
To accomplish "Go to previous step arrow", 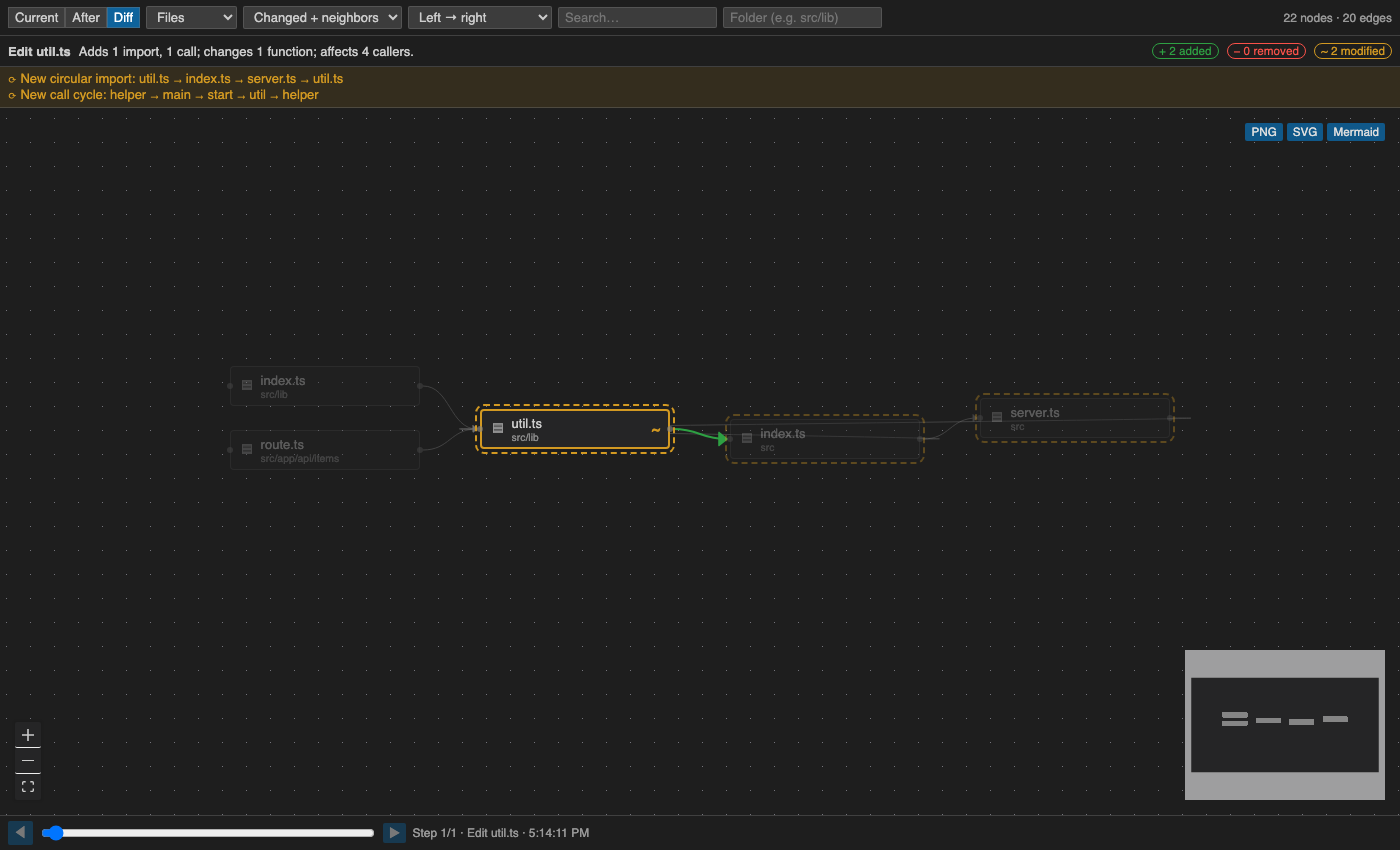I will coord(20,833).
